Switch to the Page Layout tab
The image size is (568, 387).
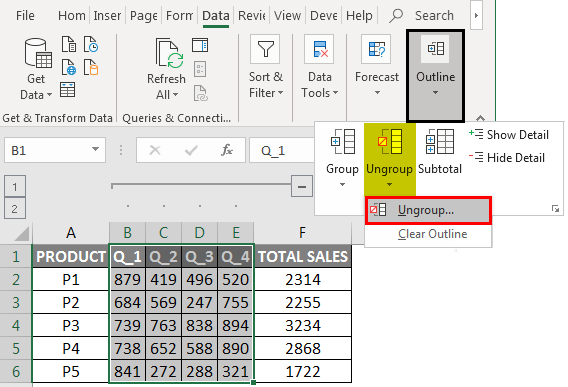pos(143,16)
